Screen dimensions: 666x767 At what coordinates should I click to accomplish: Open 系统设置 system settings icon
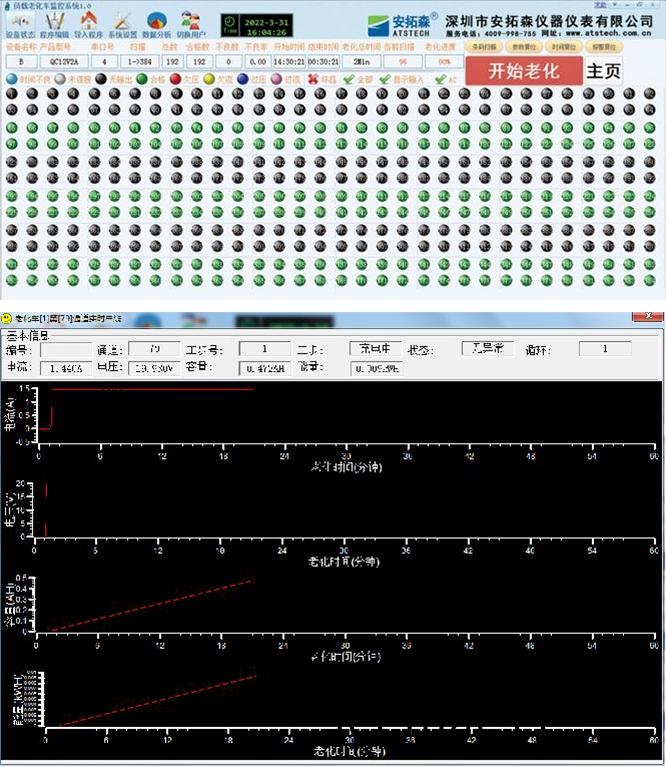(122, 21)
